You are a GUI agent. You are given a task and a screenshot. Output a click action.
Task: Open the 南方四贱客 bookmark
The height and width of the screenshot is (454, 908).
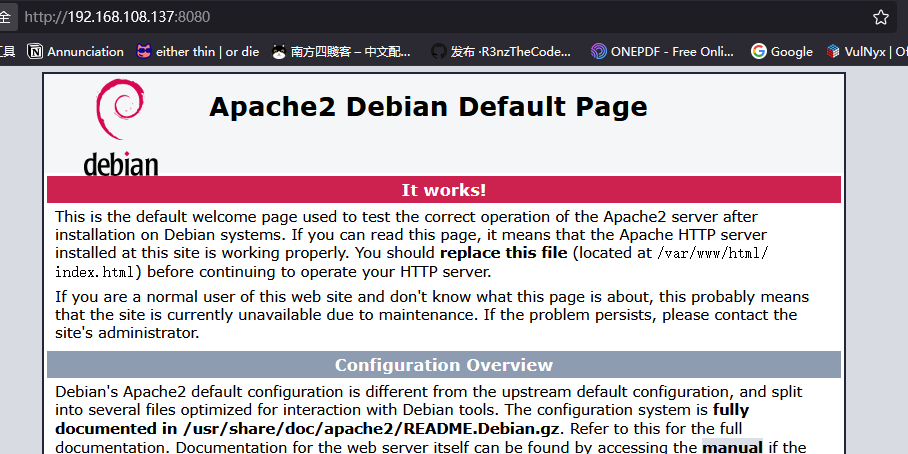(342, 52)
